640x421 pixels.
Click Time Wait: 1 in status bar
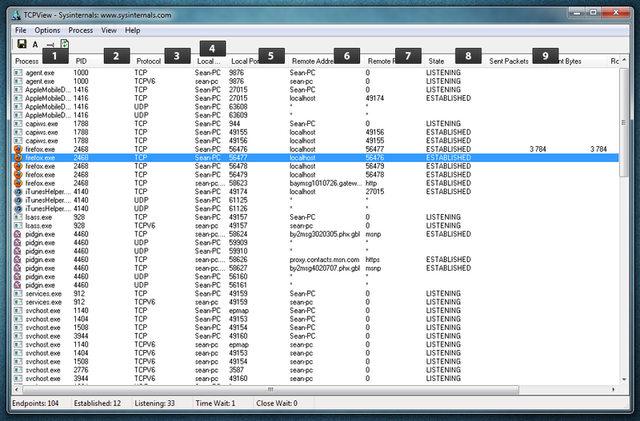[215, 403]
